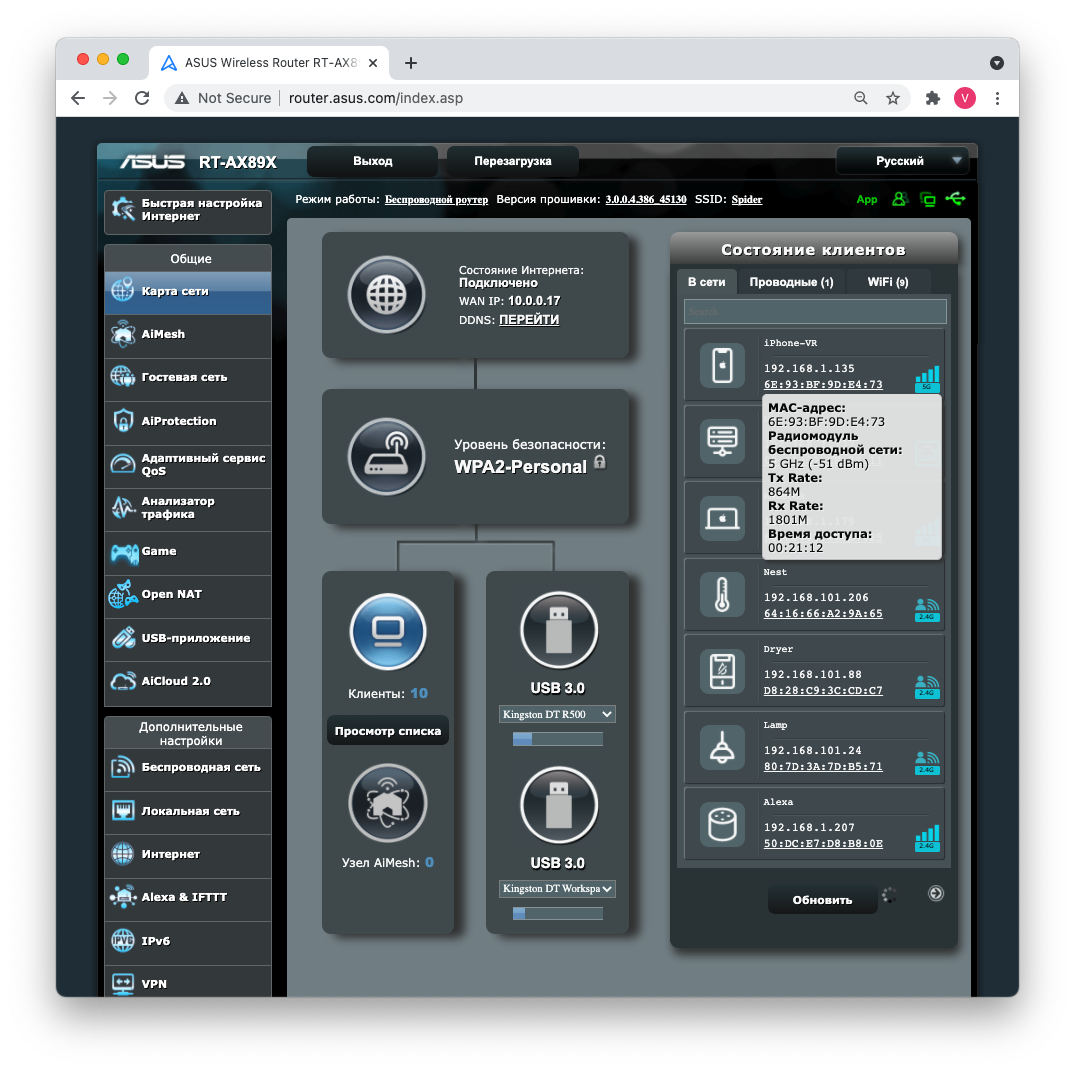This screenshot has width=1075, height=1071.
Task: Expand the Kingston DT Workspace dropdown
Action: point(557,889)
